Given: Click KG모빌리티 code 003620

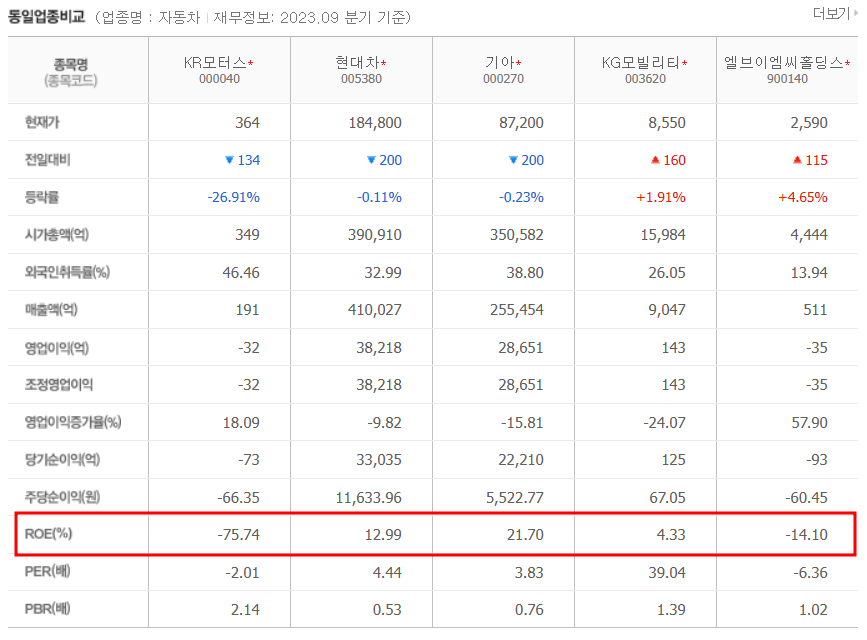Looking at the screenshot, I should coord(645,79).
